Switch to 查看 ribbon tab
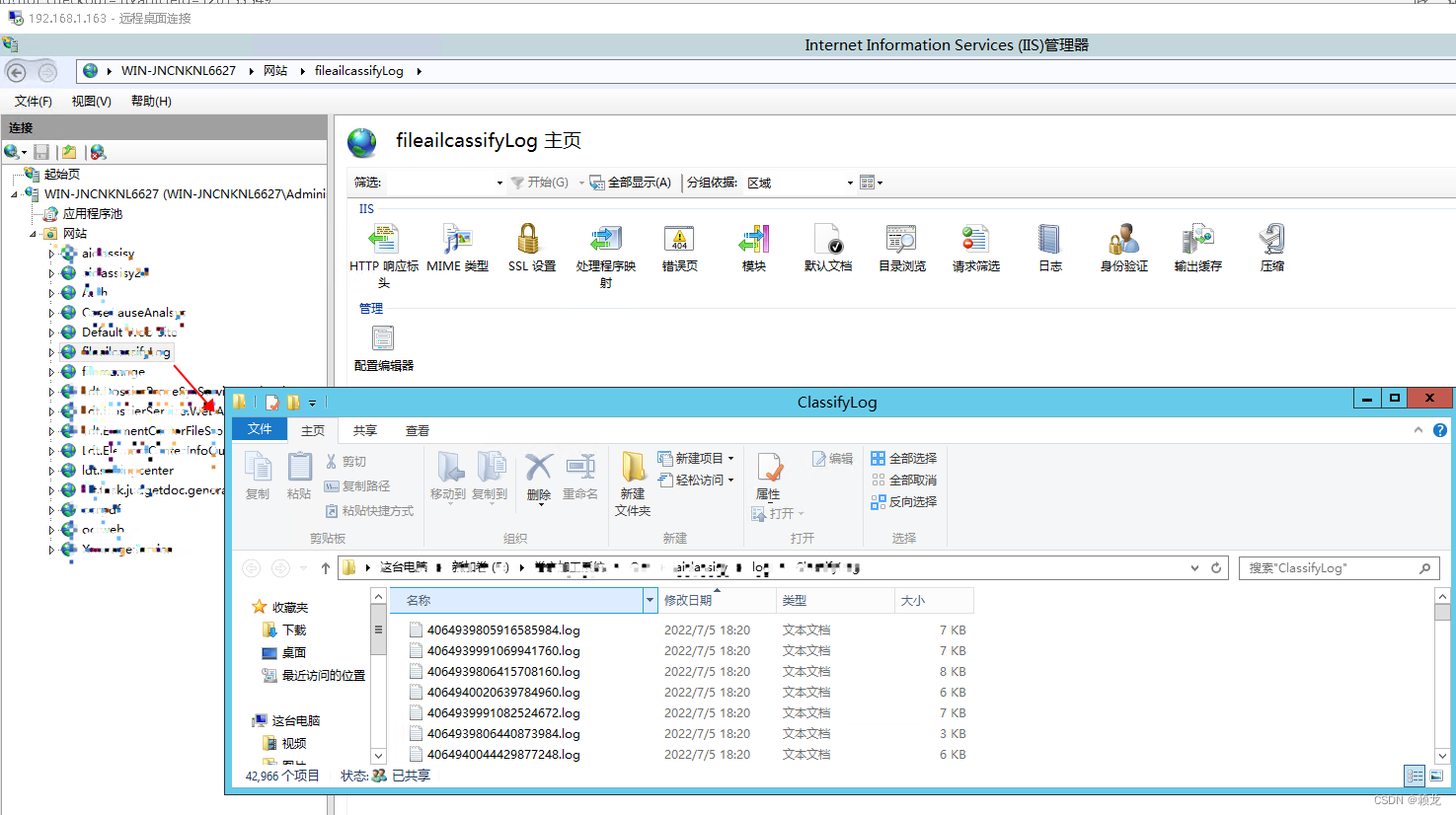 pyautogui.click(x=418, y=431)
